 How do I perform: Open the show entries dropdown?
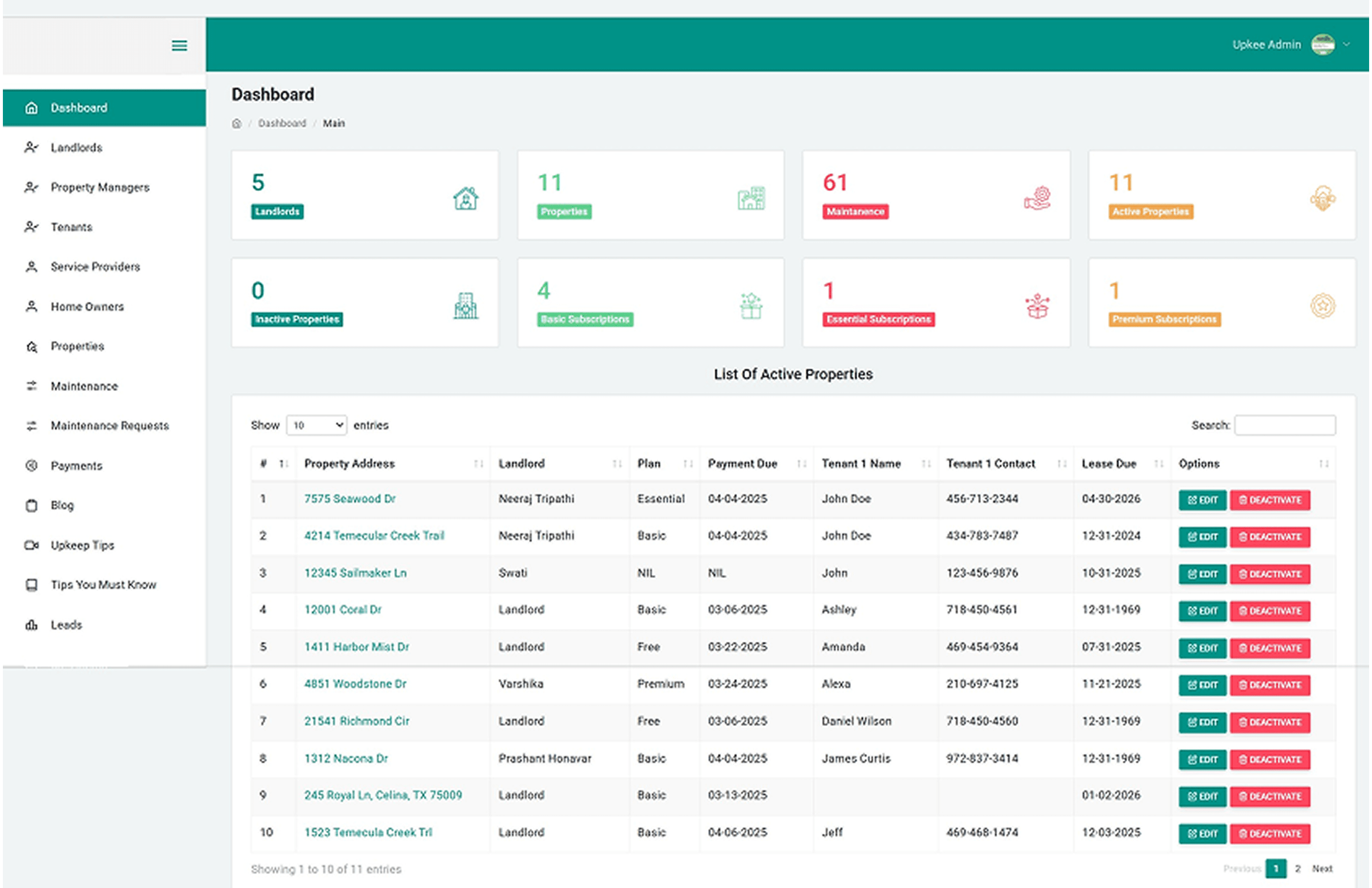pos(316,425)
